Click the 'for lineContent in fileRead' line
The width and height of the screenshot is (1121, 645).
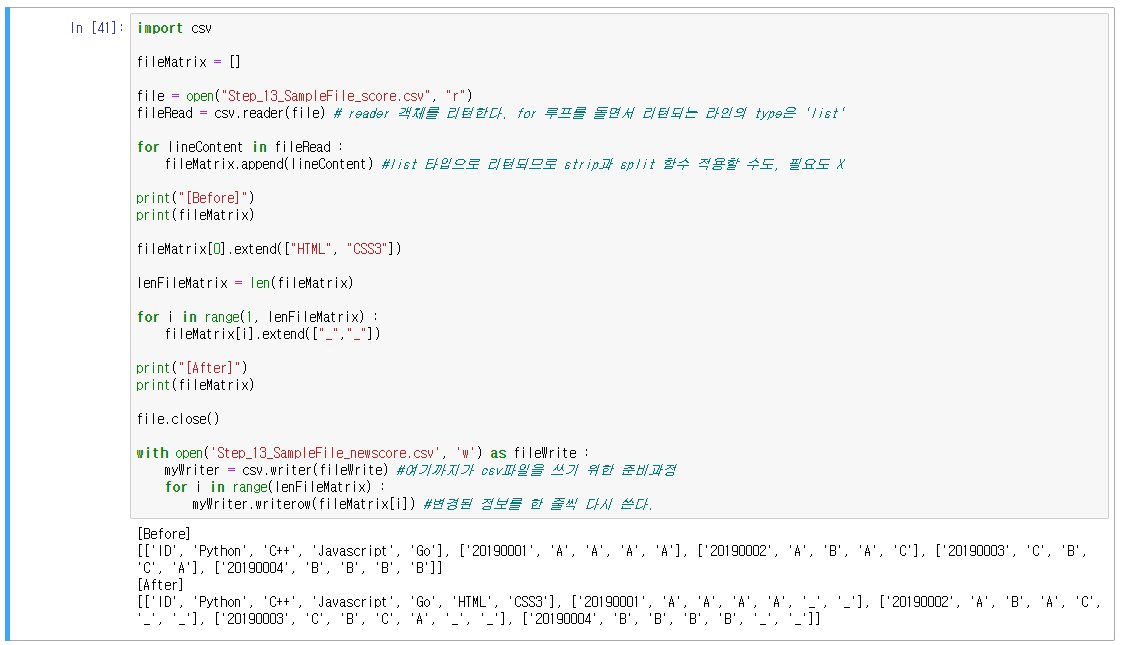coord(240,147)
